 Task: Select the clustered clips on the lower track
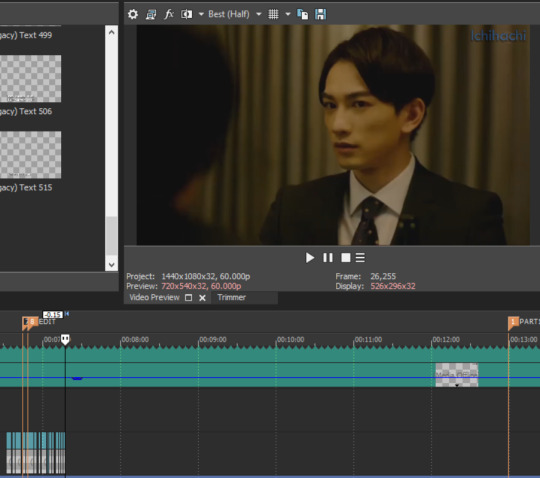click(x=36, y=453)
